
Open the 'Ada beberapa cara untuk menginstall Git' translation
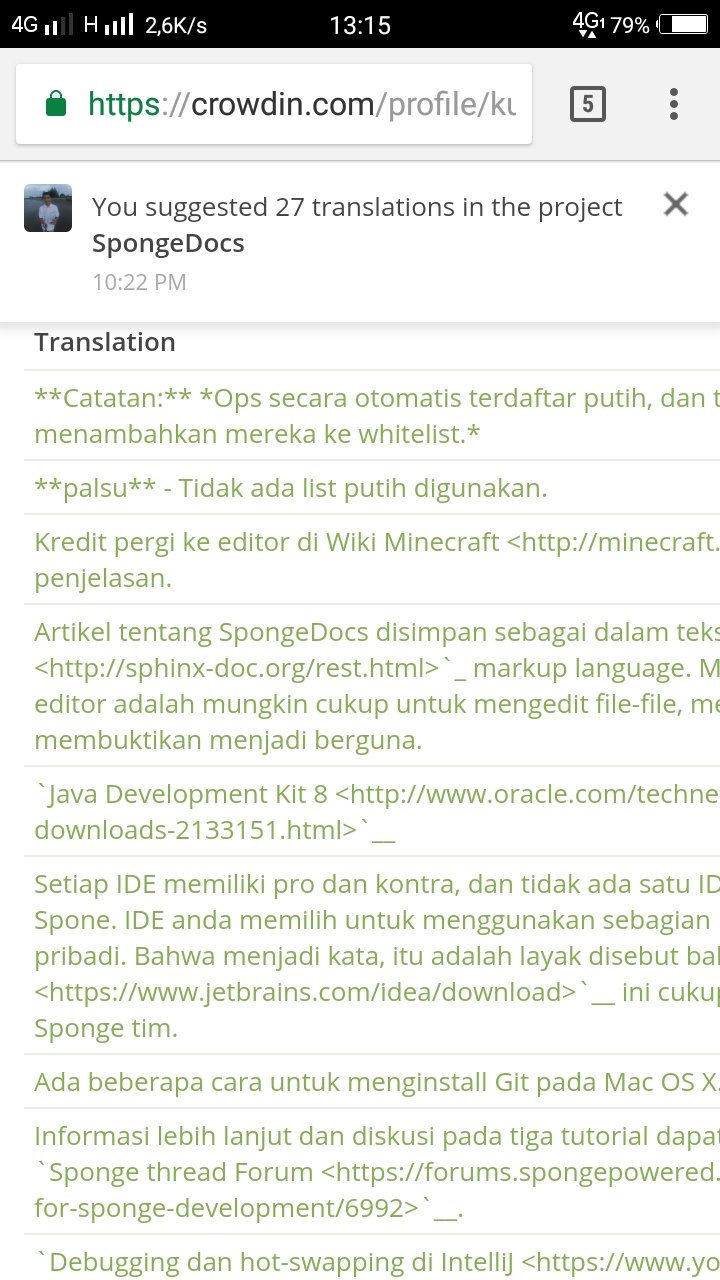(x=372, y=1082)
